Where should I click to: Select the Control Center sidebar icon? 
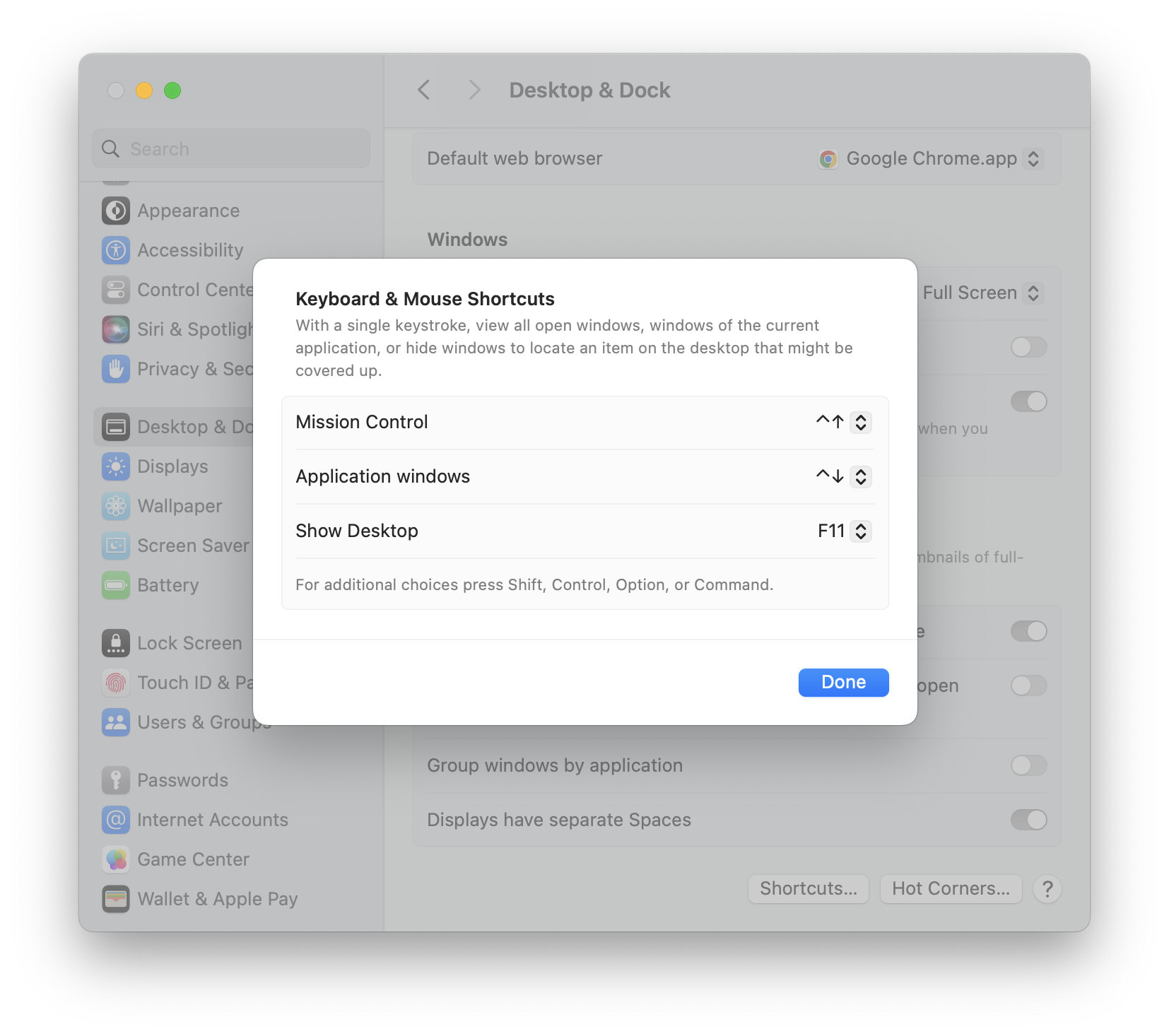pyautogui.click(x=116, y=290)
